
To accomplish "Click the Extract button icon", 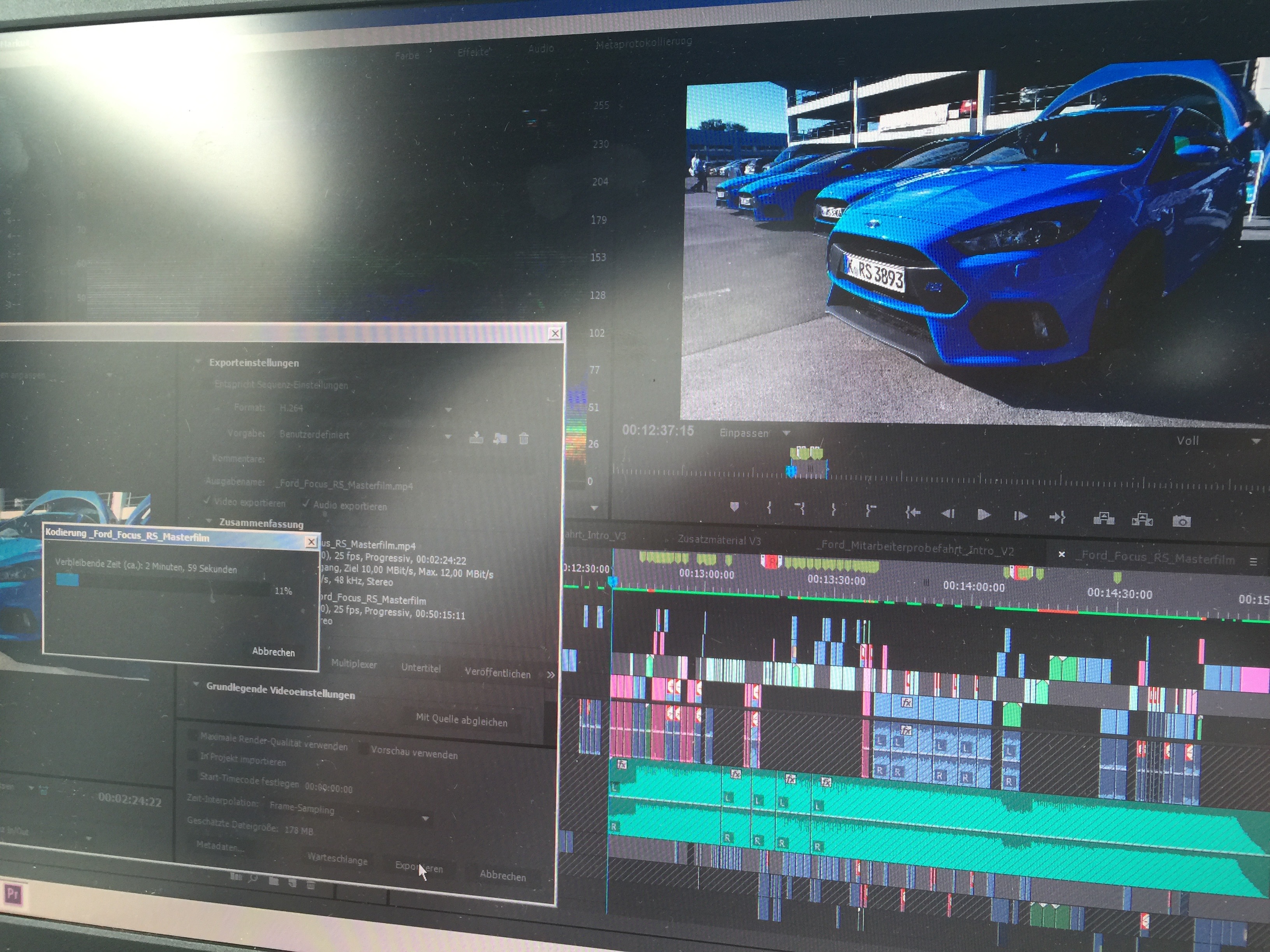I will (1142, 520).
